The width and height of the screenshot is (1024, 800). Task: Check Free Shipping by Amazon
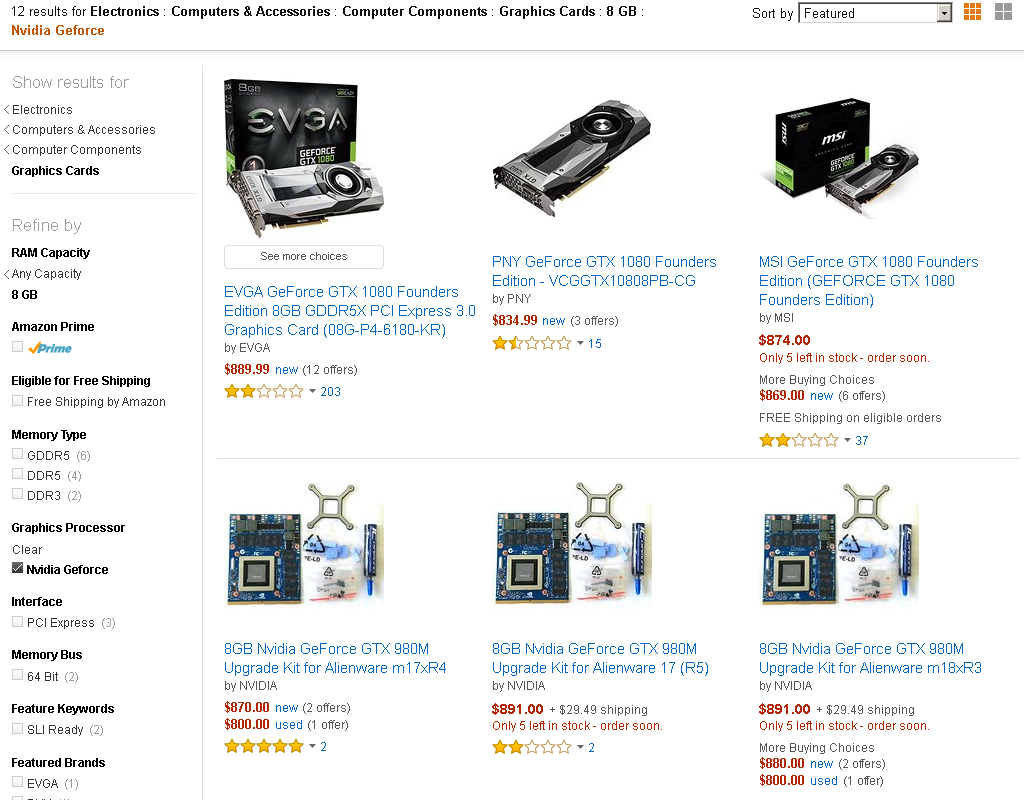[x=18, y=401]
